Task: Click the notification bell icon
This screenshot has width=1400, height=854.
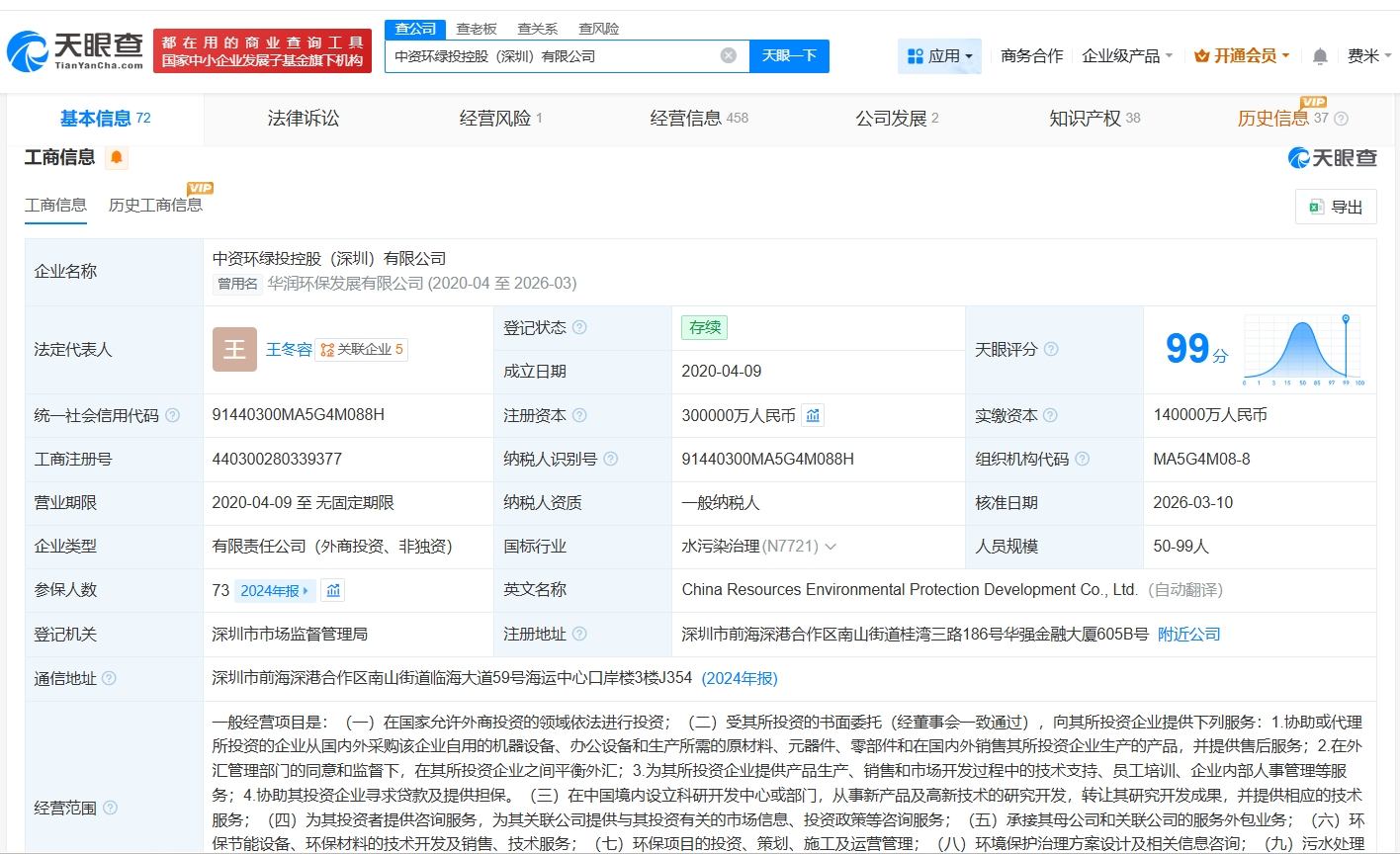Action: (x=1319, y=56)
